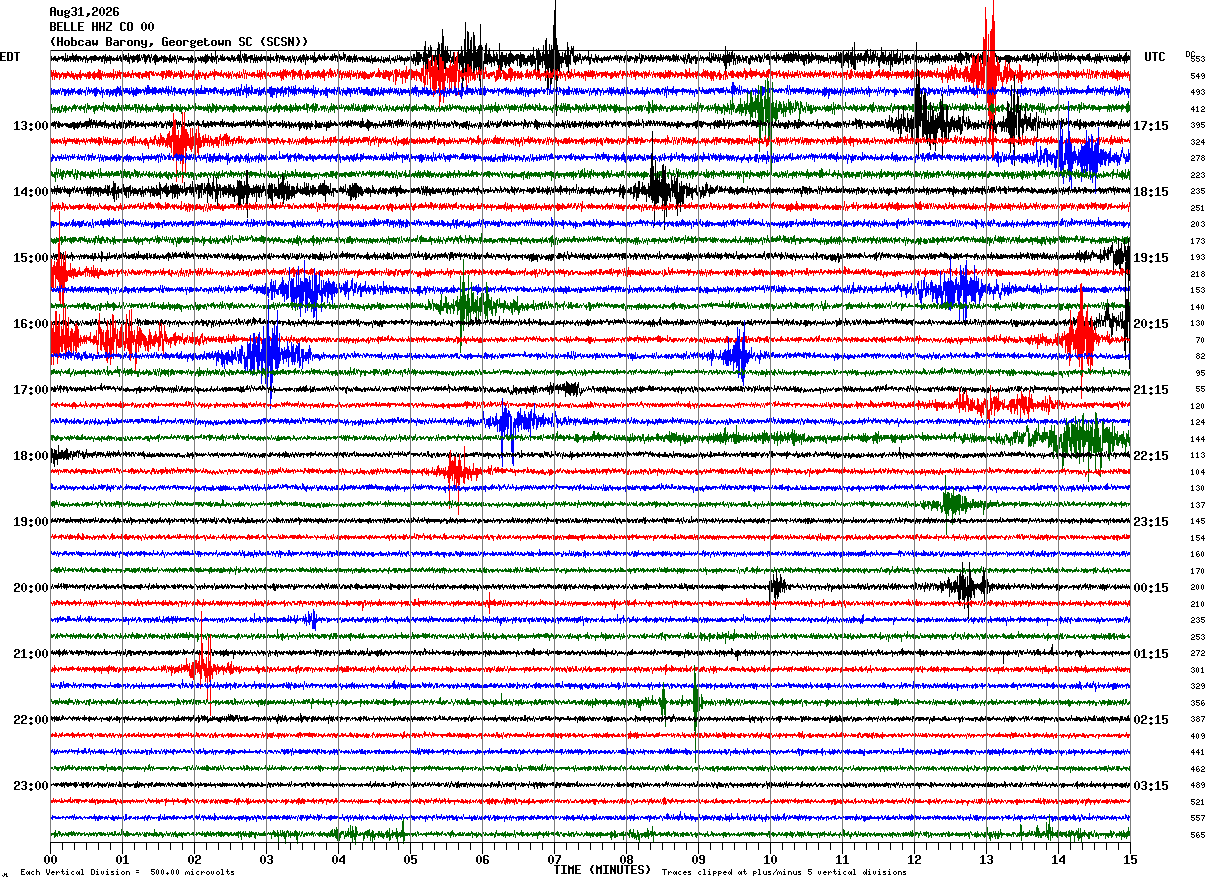Click the vertical division scale note
The image size is (1210, 886).
pos(127,873)
